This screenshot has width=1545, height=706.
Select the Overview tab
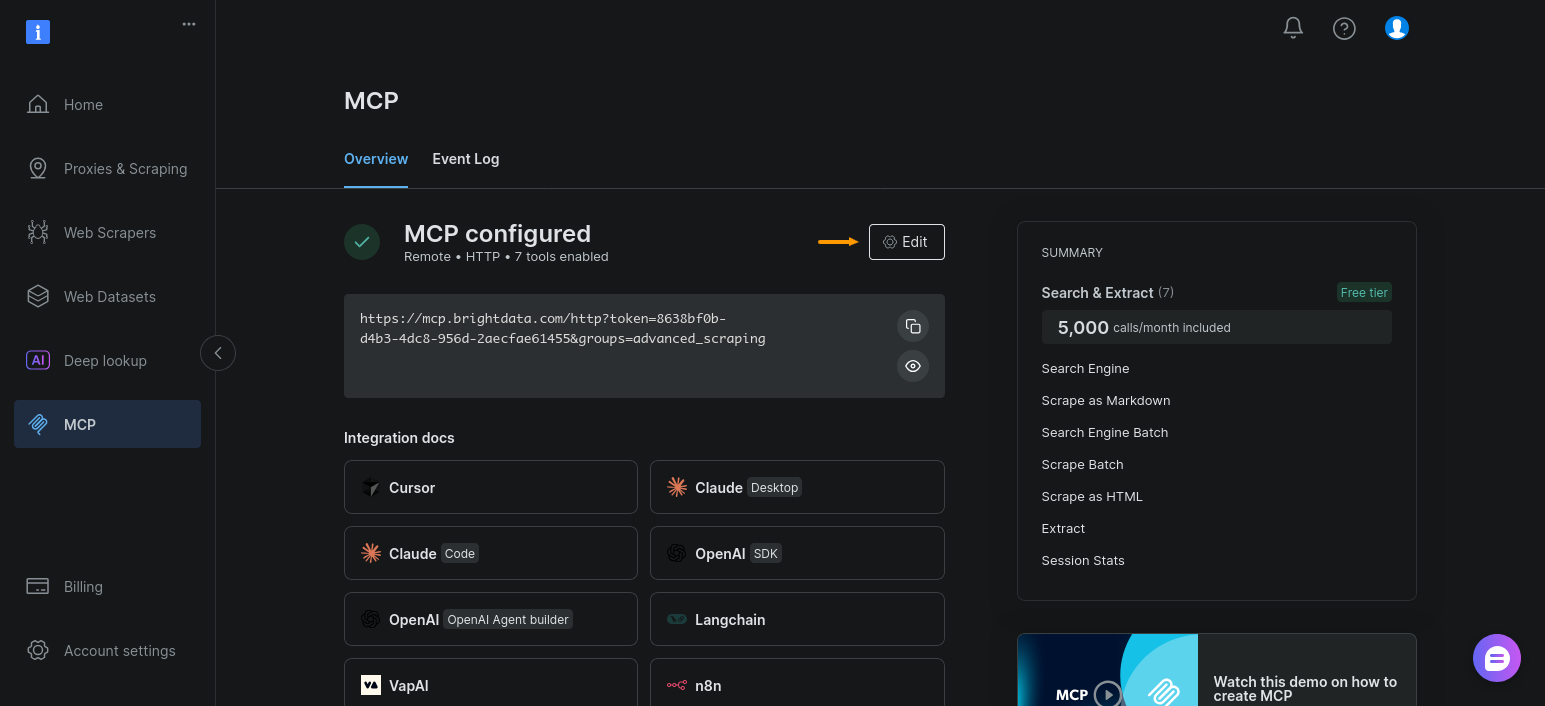click(x=375, y=159)
